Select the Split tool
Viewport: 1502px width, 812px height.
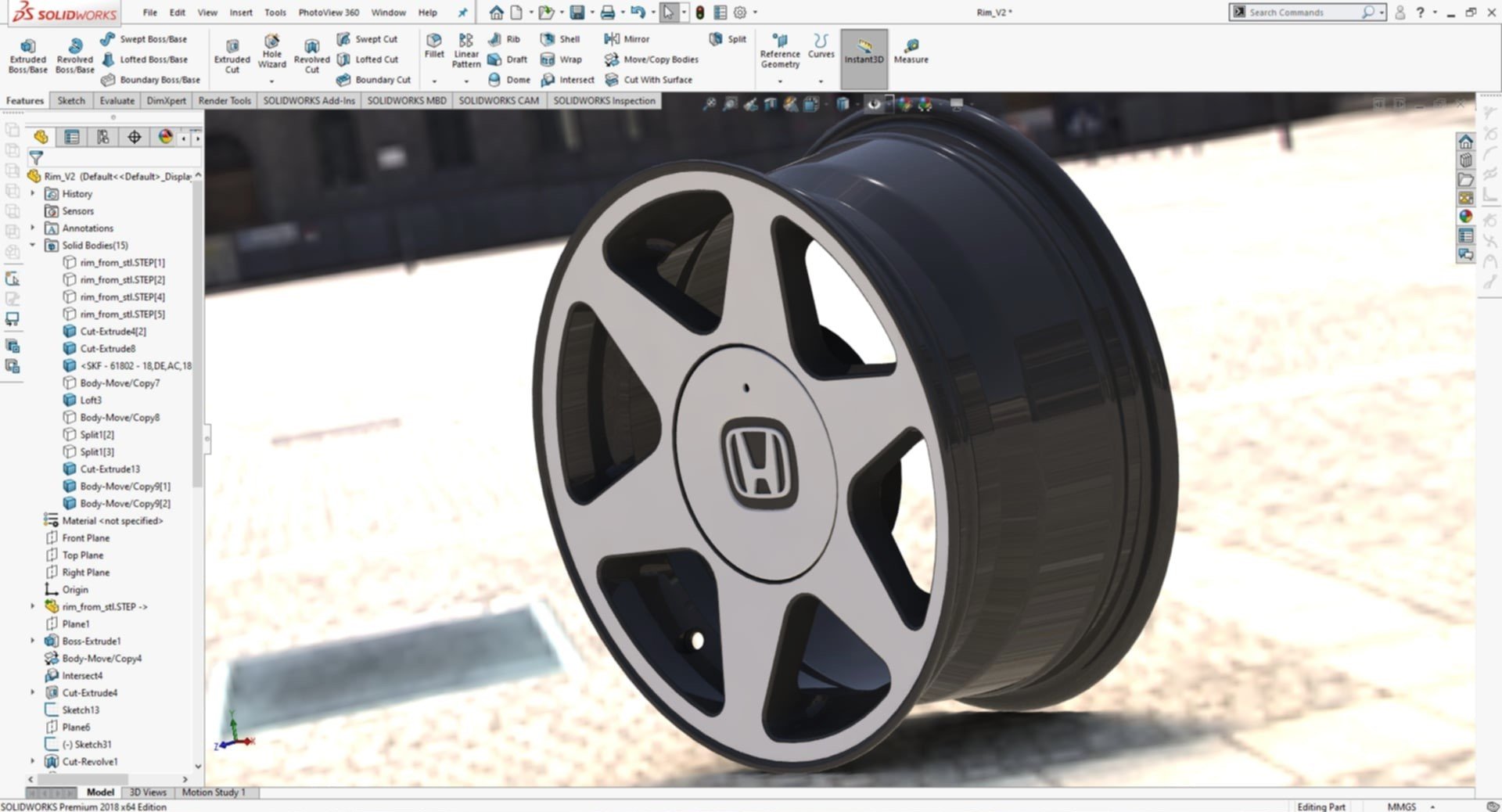[x=728, y=39]
